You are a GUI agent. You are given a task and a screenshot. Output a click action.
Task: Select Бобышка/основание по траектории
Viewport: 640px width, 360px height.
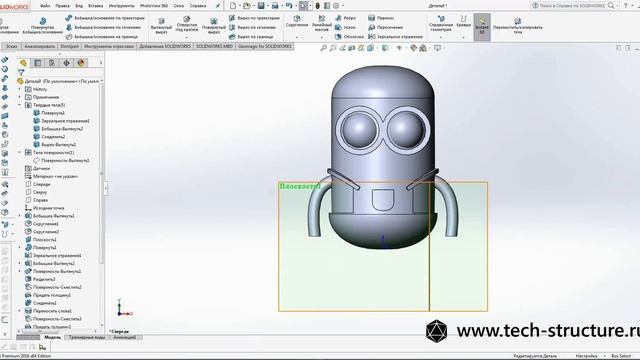point(105,18)
